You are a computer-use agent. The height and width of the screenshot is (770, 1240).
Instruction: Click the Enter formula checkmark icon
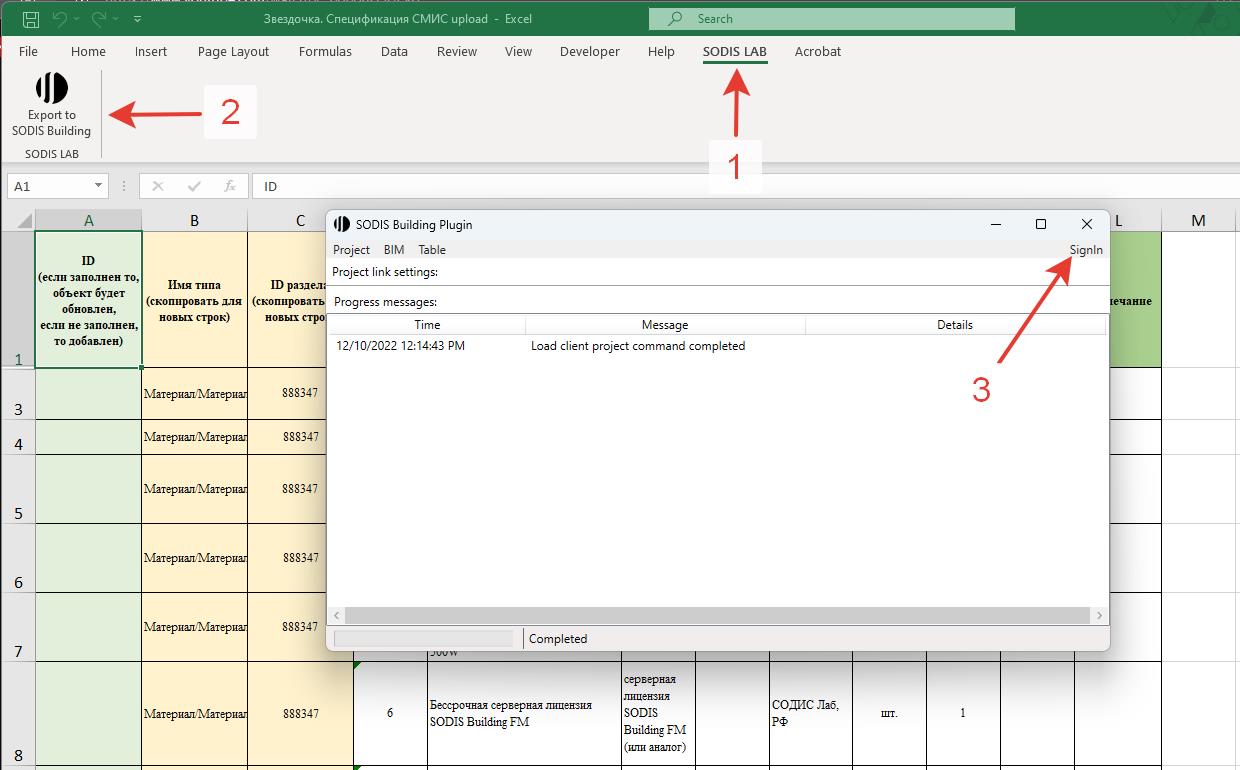coord(194,186)
